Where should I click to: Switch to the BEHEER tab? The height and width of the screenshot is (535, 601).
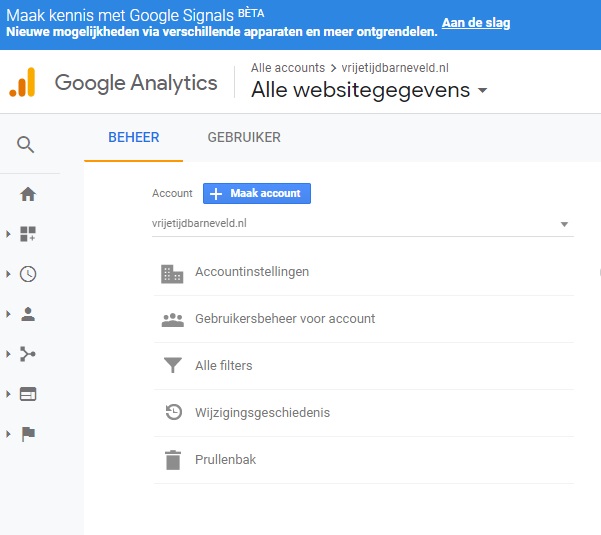point(133,137)
